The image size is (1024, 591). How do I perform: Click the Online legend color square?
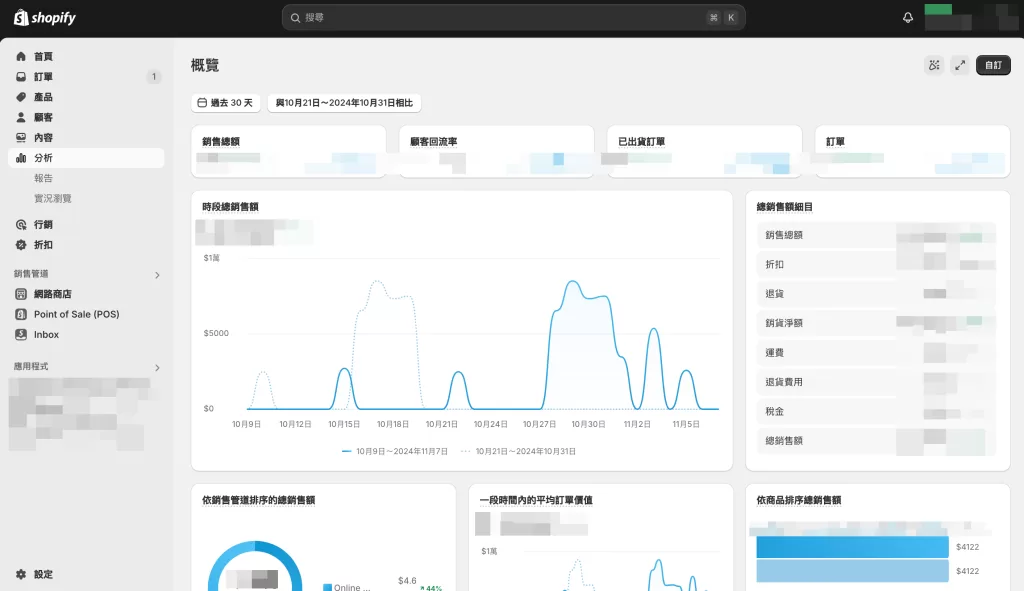(x=327, y=587)
